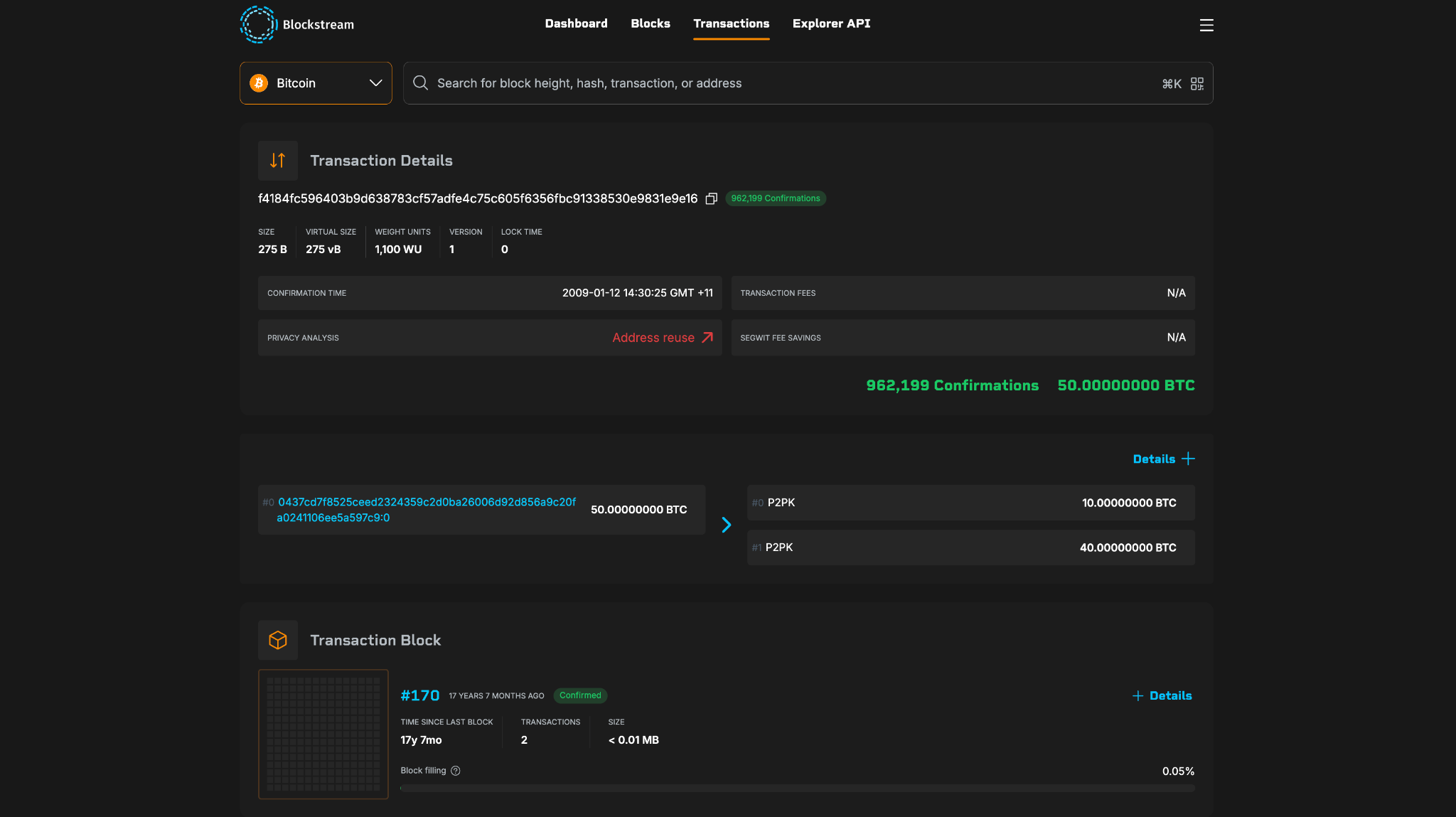Click output #0 P2PK row
This screenshot has width=1456, height=817.
coord(970,503)
